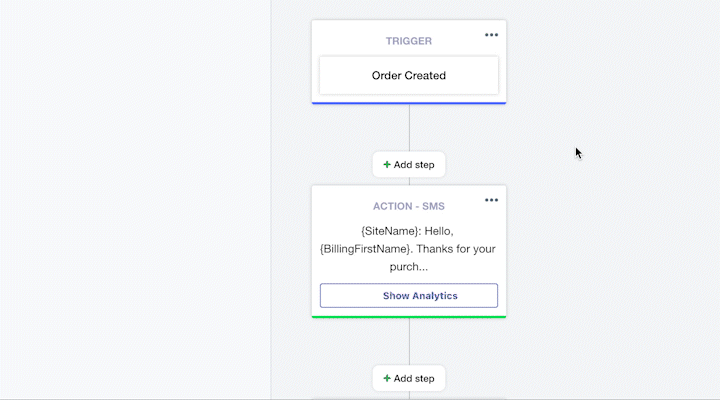Click {BillingFirstName} placeholder in SMS message
This screenshot has width=720, height=400.
click(x=365, y=249)
